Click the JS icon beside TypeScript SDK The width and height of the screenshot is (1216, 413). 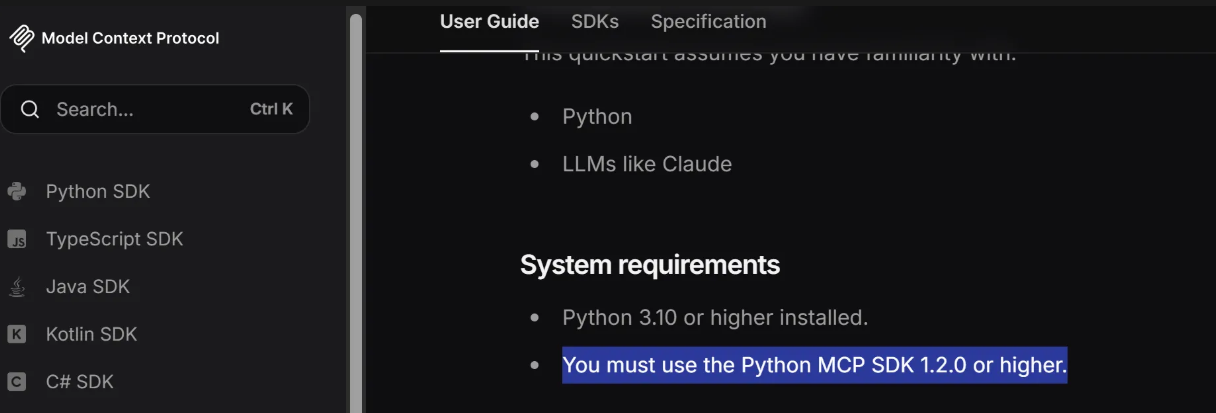click(x=16, y=239)
